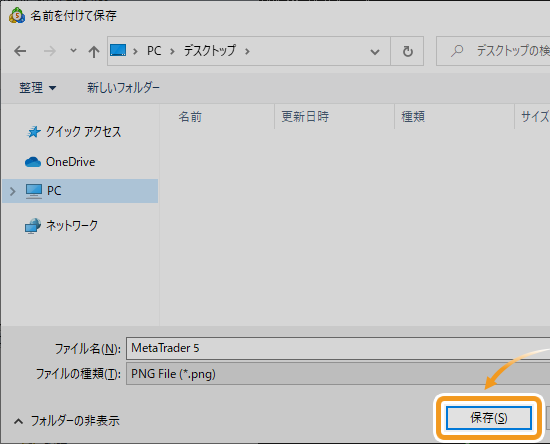The height and width of the screenshot is (444, 550).
Task: Click the forward navigation arrow
Action: tap(49, 51)
